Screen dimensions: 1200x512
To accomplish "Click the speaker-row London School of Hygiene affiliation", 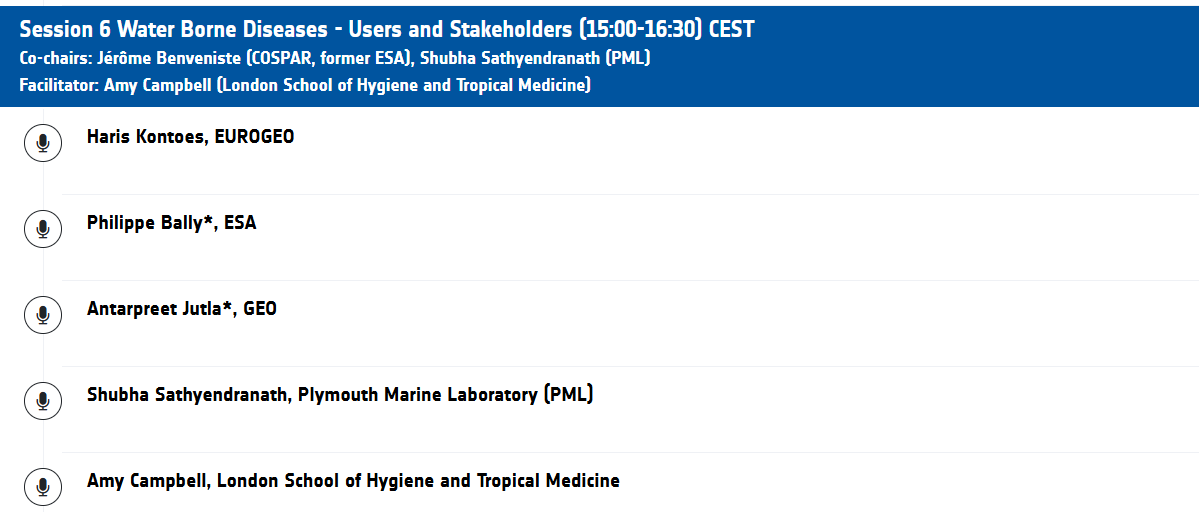I will 418,481.
